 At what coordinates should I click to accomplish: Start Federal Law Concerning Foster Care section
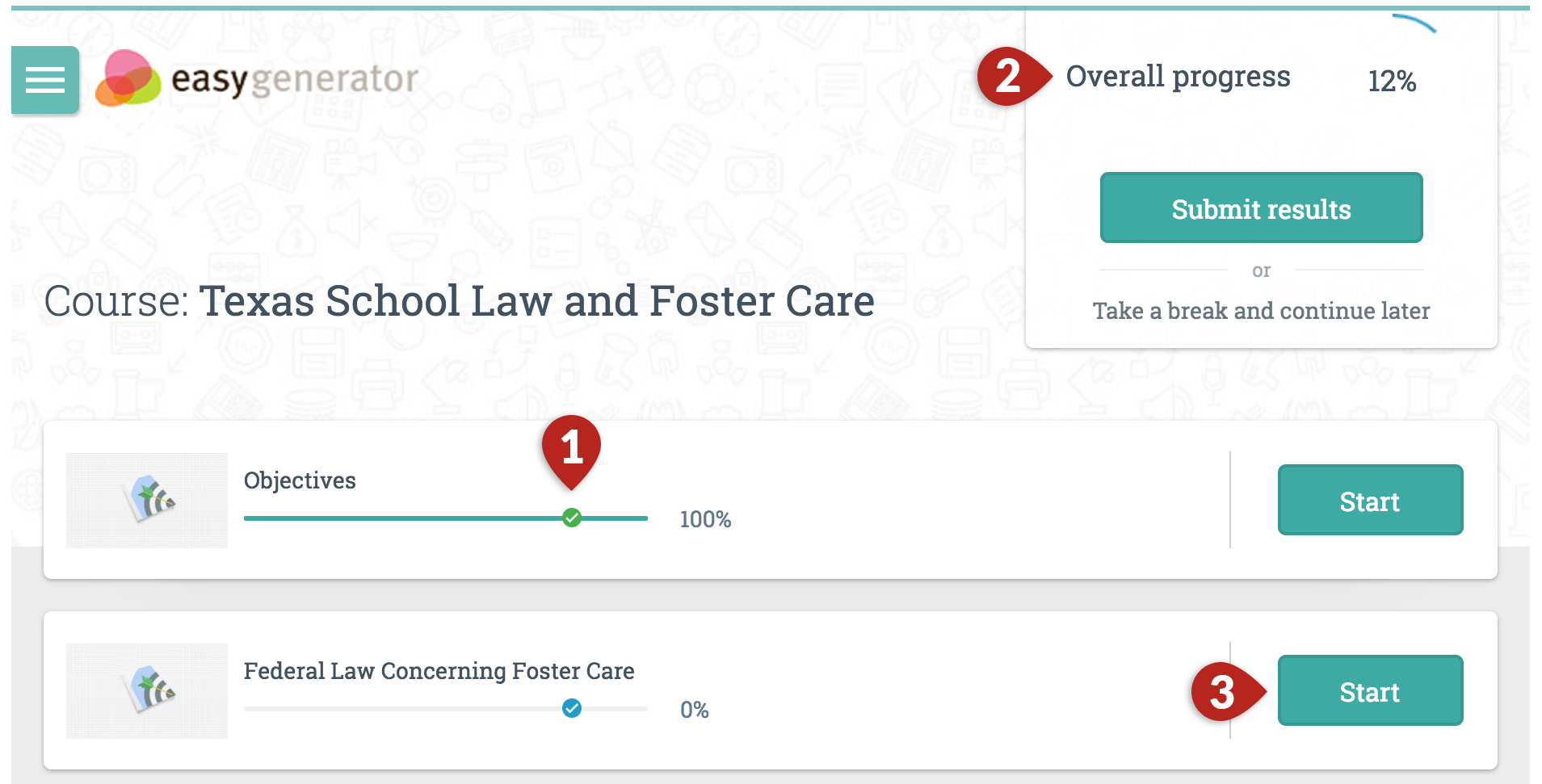[x=1370, y=690]
